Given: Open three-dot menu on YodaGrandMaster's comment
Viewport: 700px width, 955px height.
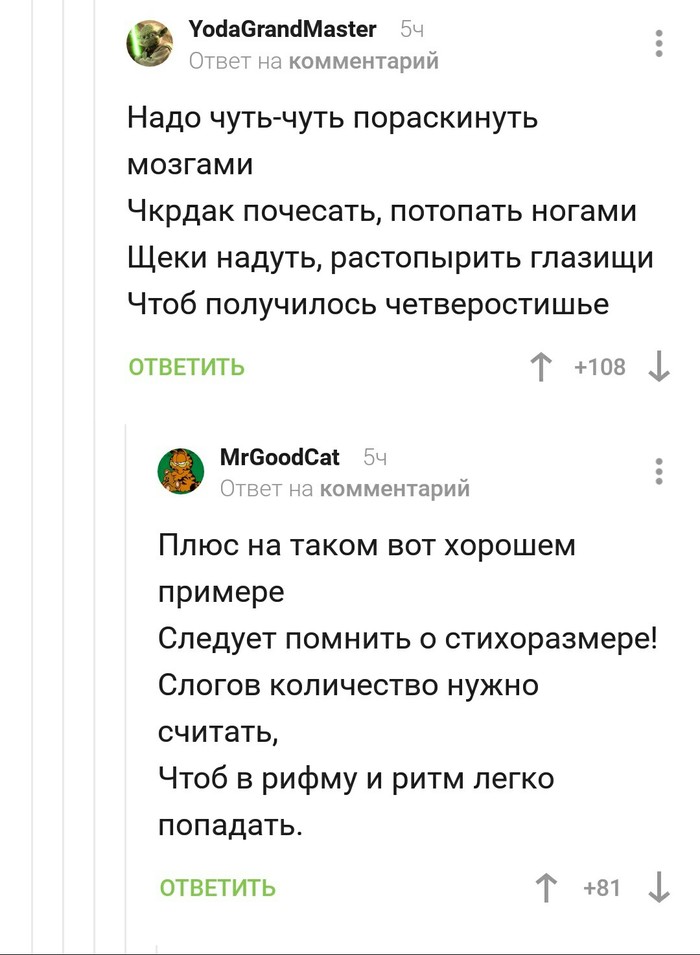Looking at the screenshot, I should point(659,44).
